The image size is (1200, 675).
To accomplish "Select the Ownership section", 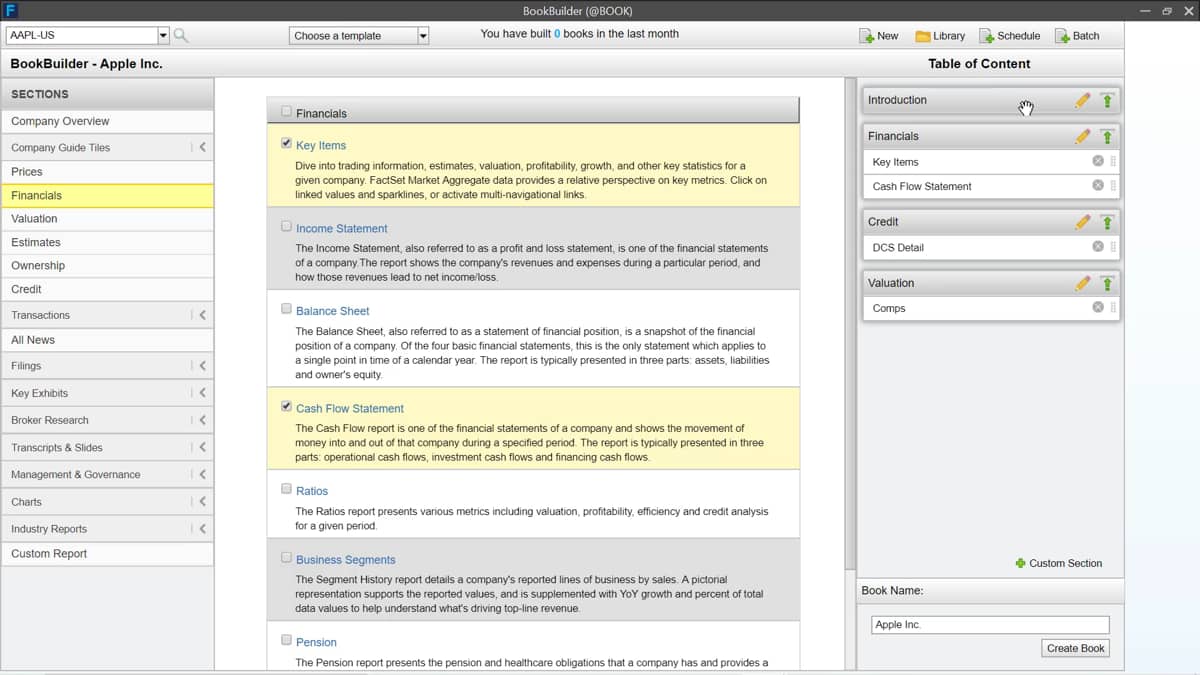I will pos(107,266).
